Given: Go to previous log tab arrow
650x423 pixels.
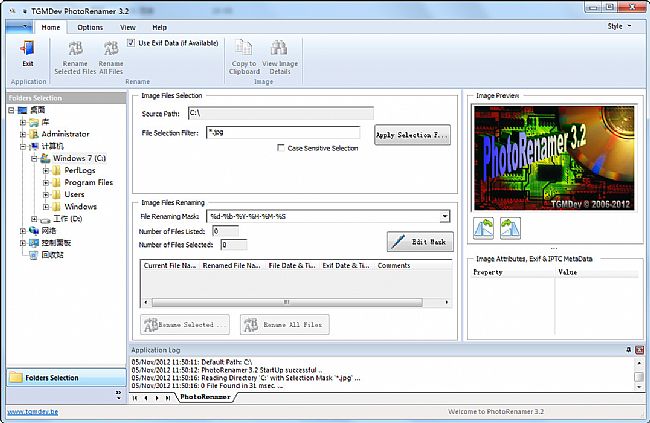Looking at the screenshot, I should point(146,398).
